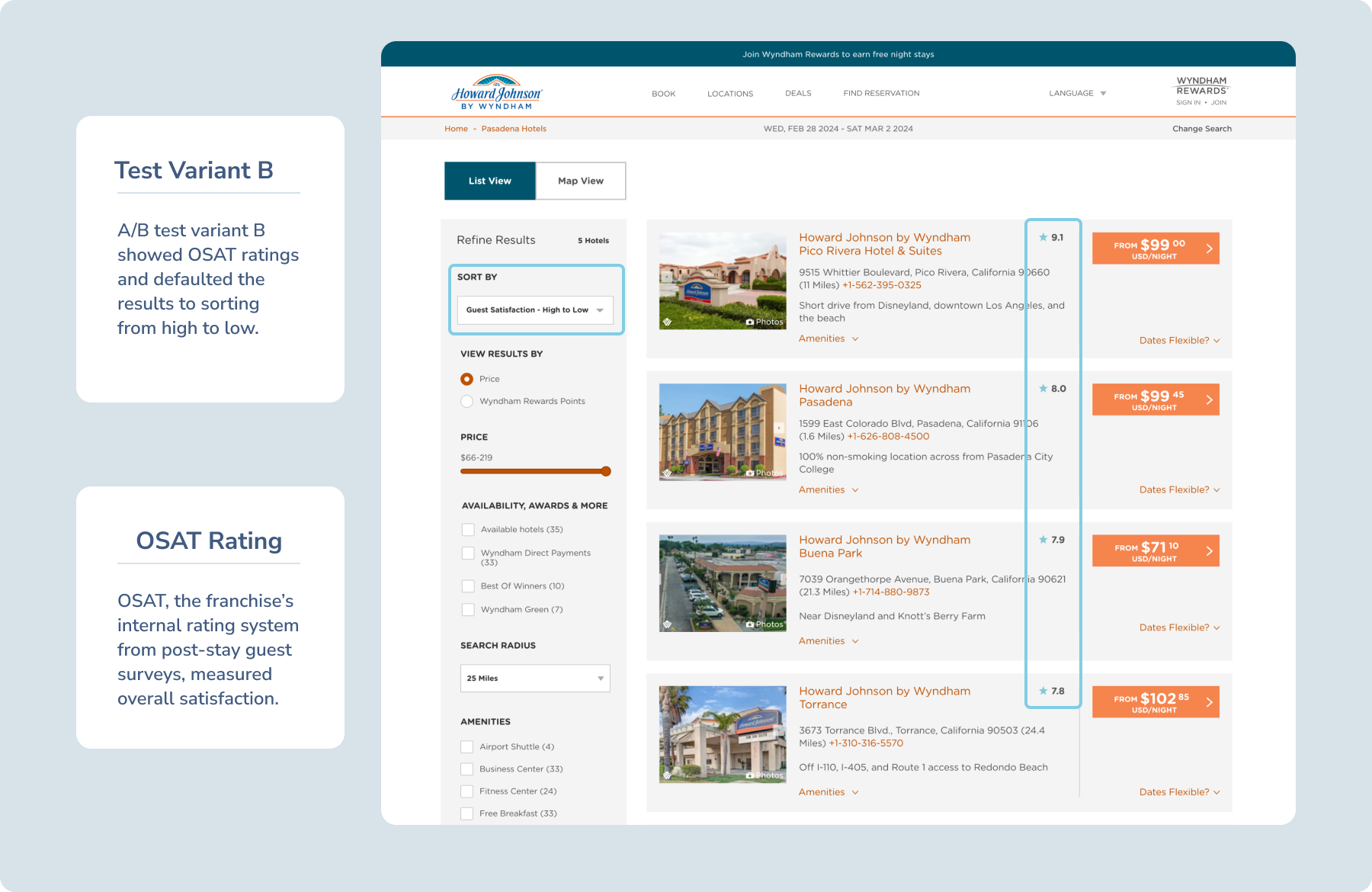The width and height of the screenshot is (1372, 892).
Task: Open Howard Johnson by Wyndham Pasadena title
Action: click(x=884, y=395)
